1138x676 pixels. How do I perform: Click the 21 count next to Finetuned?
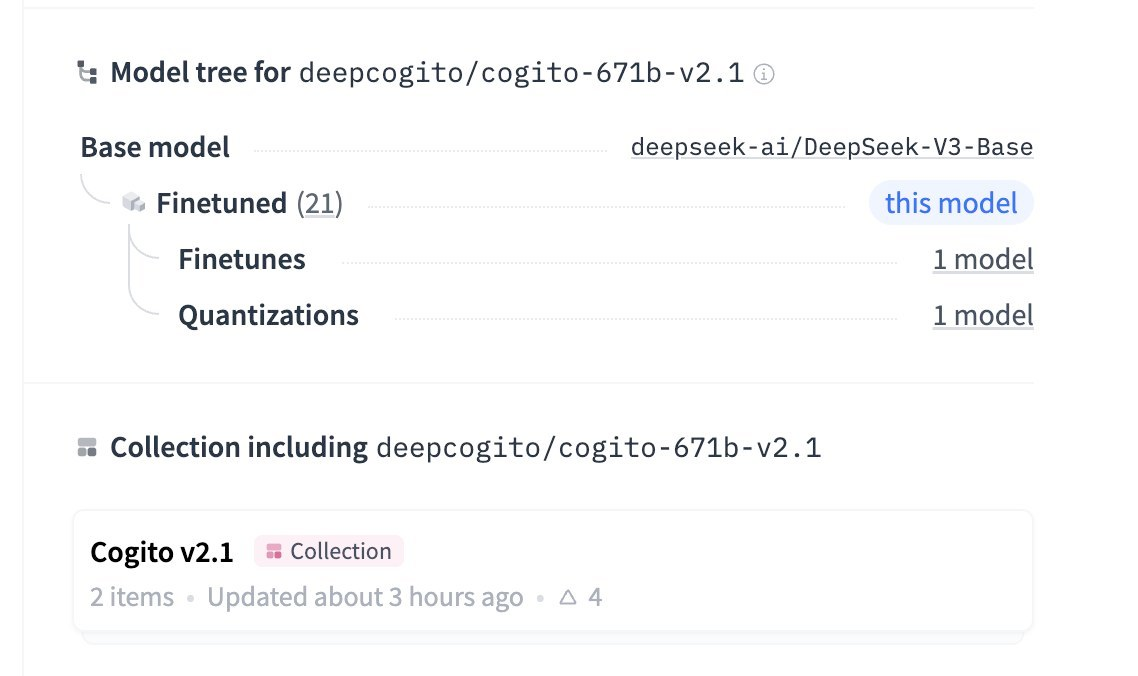[x=319, y=204]
